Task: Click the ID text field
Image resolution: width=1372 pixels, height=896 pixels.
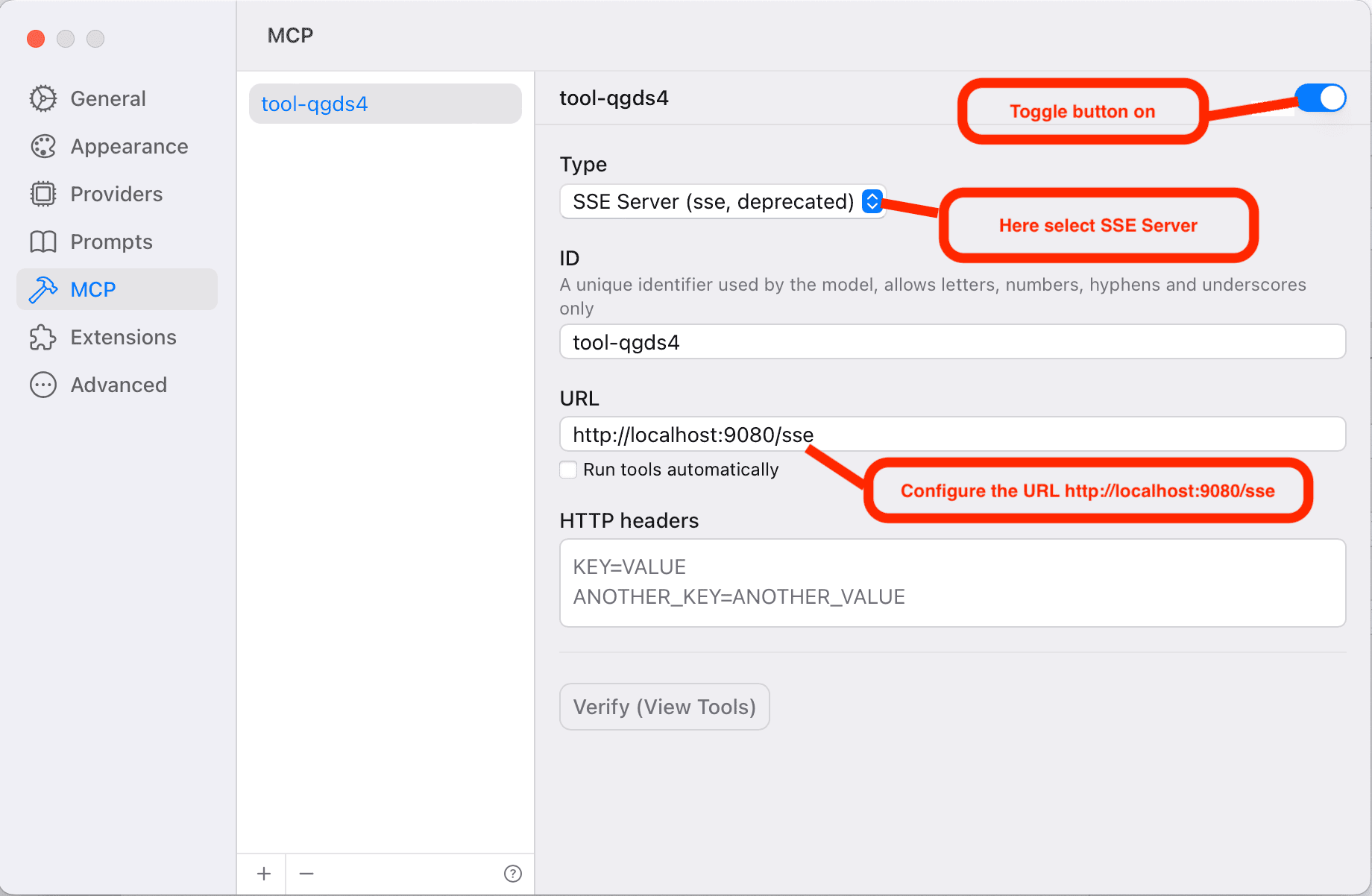Action: click(952, 342)
